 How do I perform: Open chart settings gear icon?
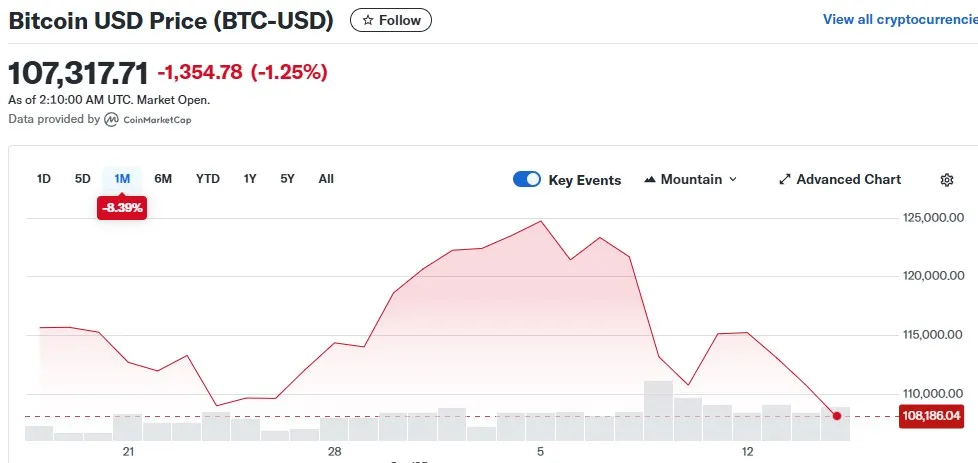tap(947, 180)
